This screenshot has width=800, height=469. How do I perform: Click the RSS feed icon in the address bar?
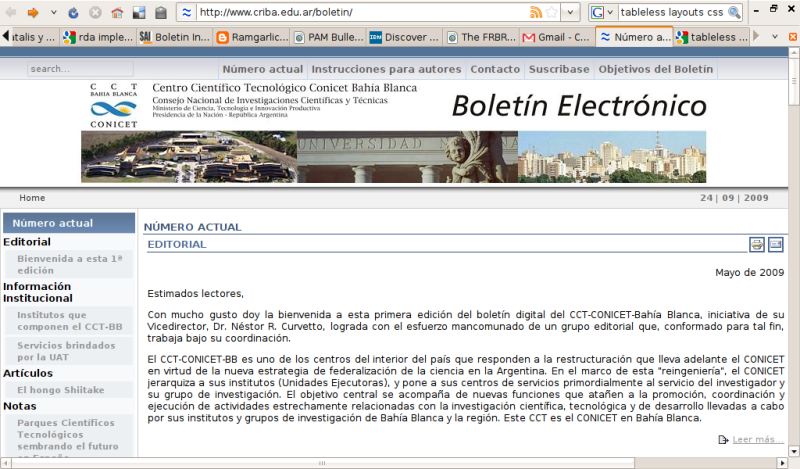[x=537, y=12]
